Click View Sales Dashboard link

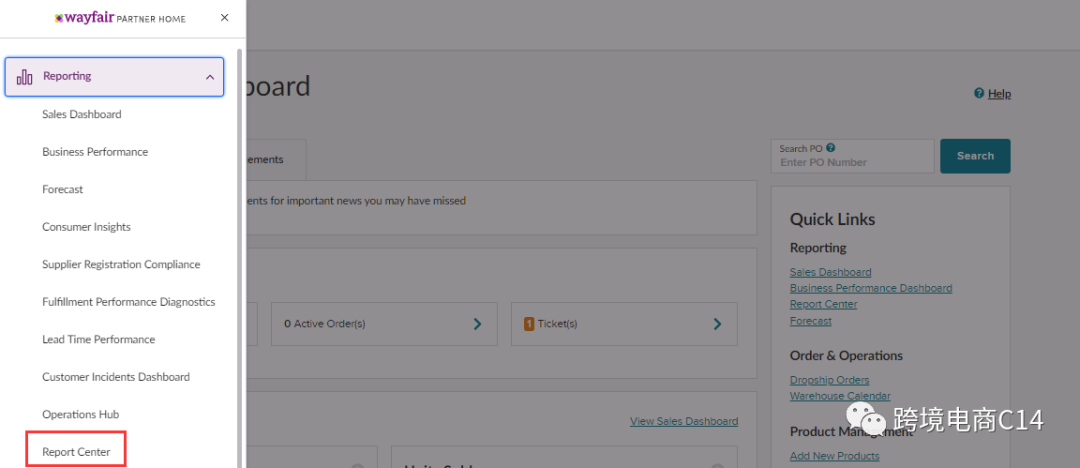[x=684, y=421]
